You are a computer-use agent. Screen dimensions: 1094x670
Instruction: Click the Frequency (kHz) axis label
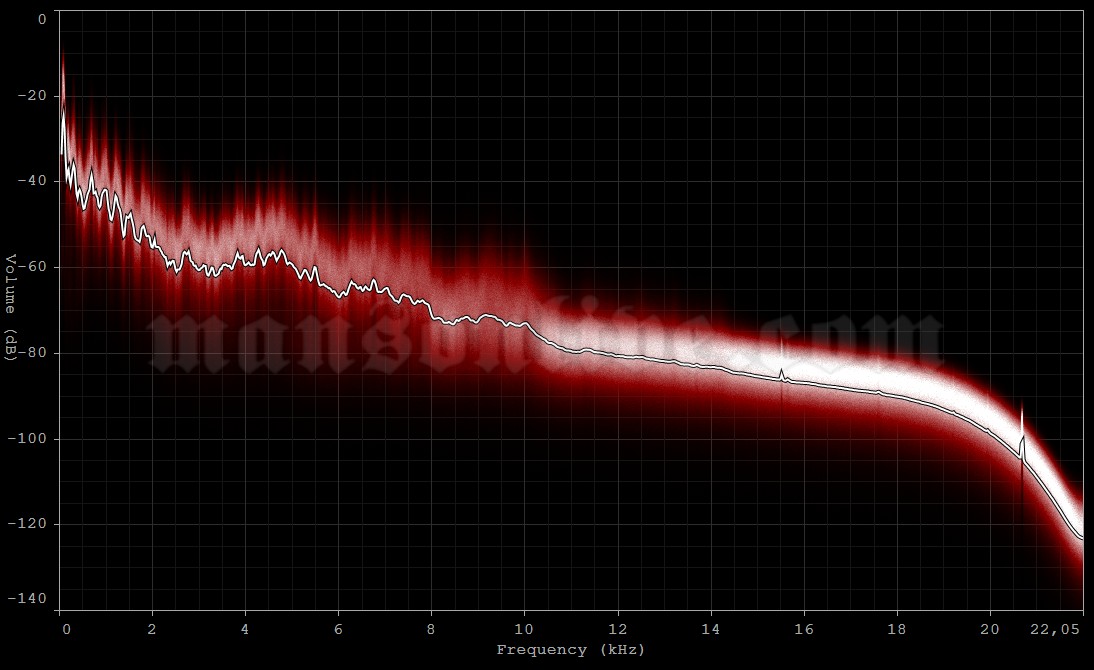point(571,649)
